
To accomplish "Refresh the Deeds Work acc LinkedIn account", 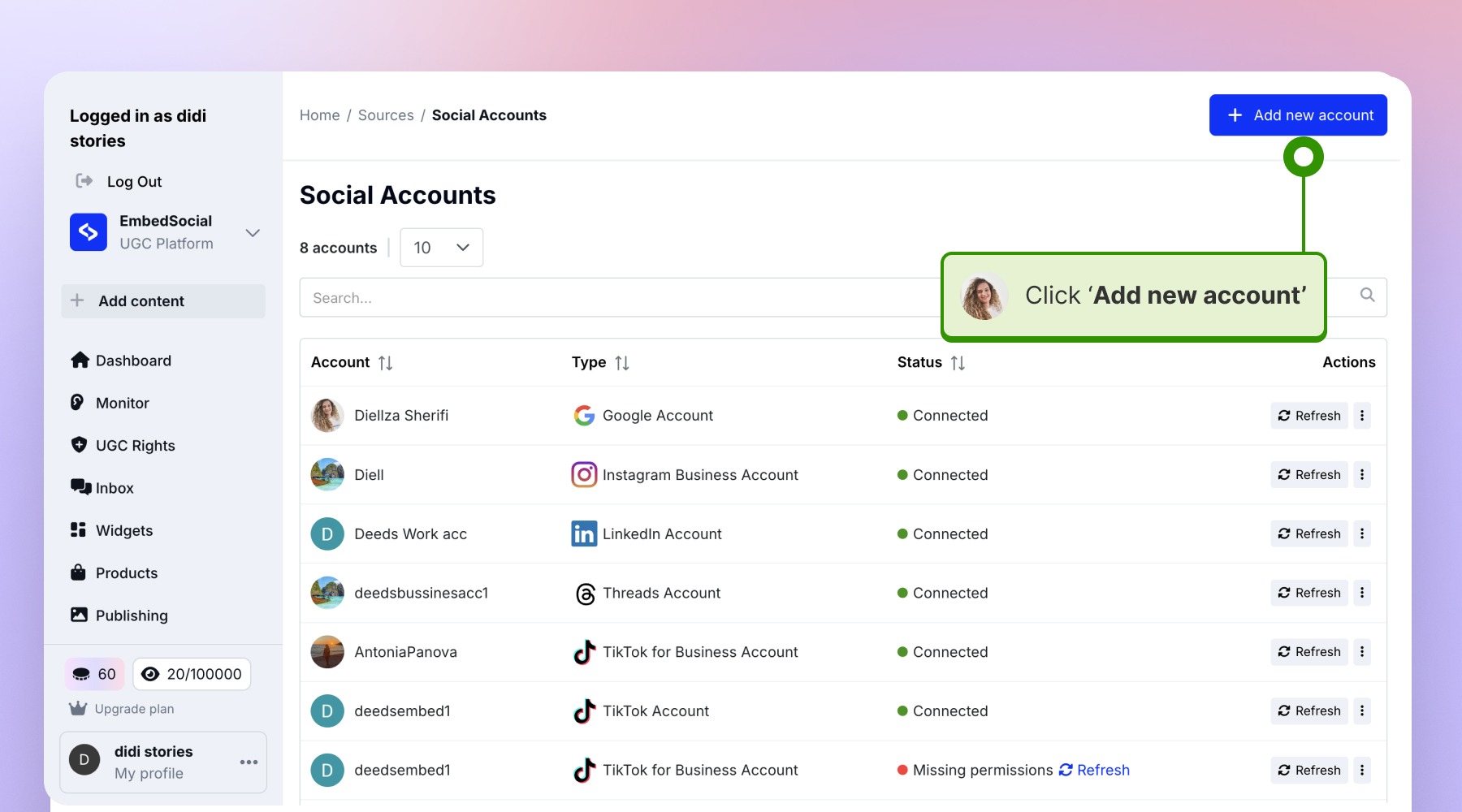I will [1309, 533].
